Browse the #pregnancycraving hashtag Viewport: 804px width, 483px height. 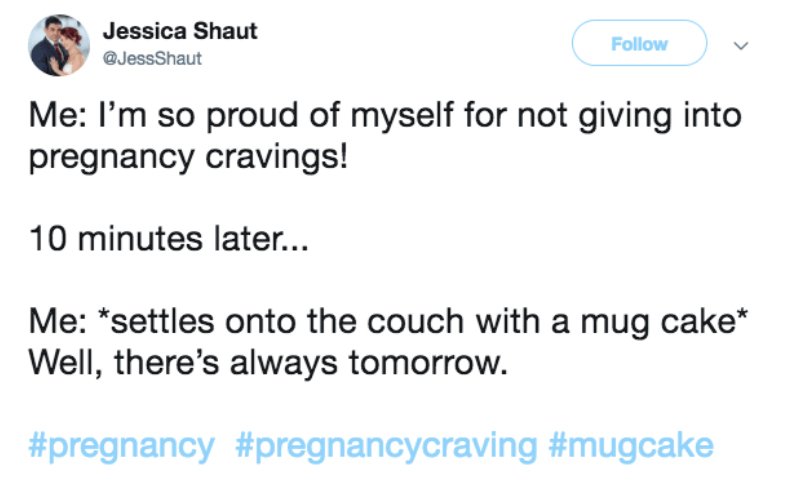coord(386,447)
